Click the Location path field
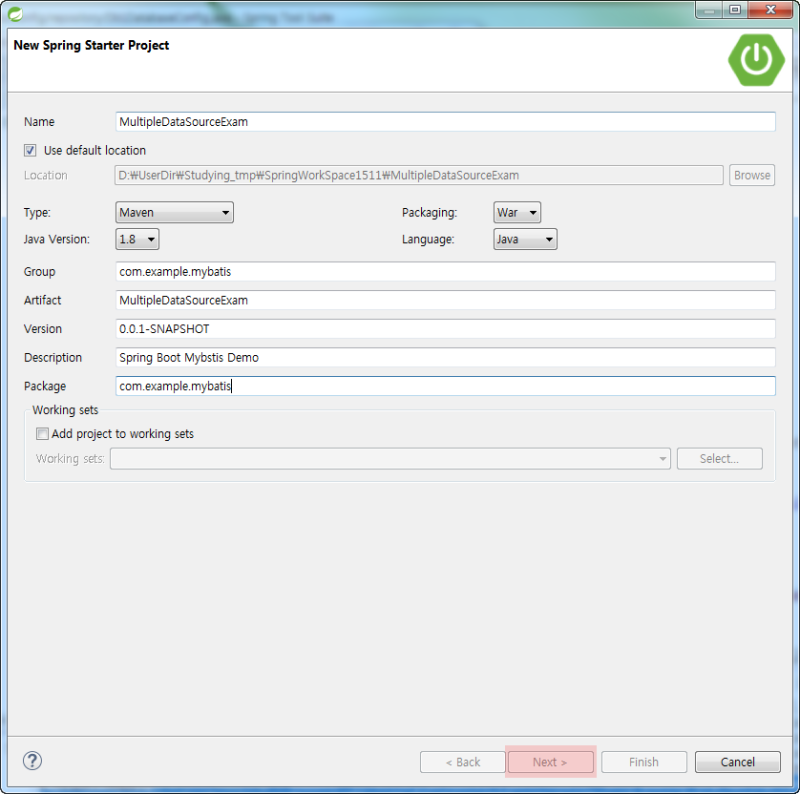Viewport: 800px width, 794px height. 419,175
